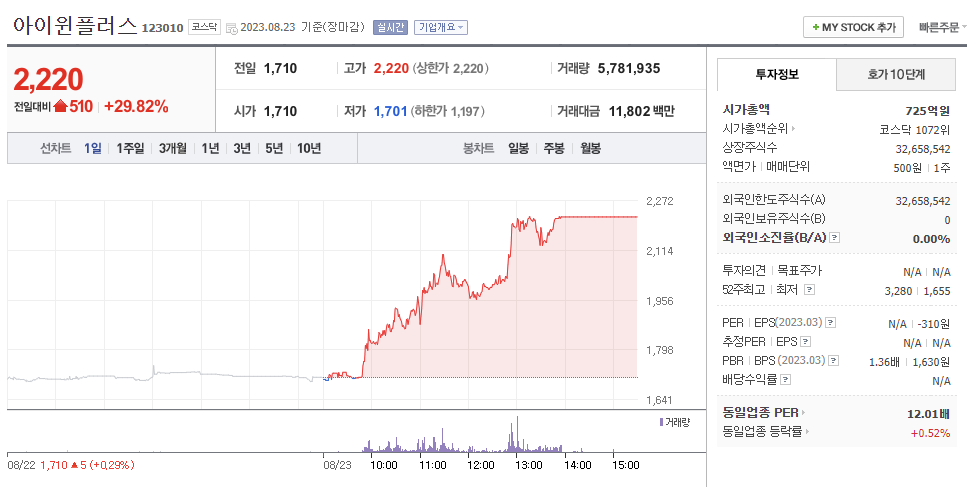Viewport: 977px width, 487px height.
Task: Click the help icon next to 추정PER EPS
Action: pyautogui.click(x=806, y=341)
